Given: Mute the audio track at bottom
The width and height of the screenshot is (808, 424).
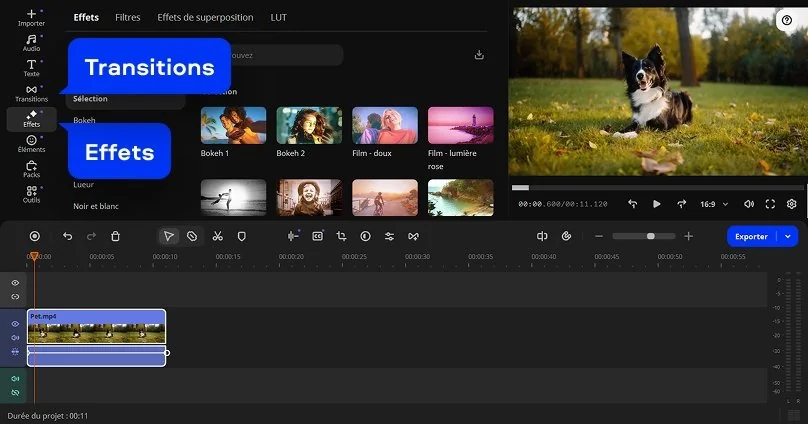Looking at the screenshot, I should pyautogui.click(x=15, y=379).
